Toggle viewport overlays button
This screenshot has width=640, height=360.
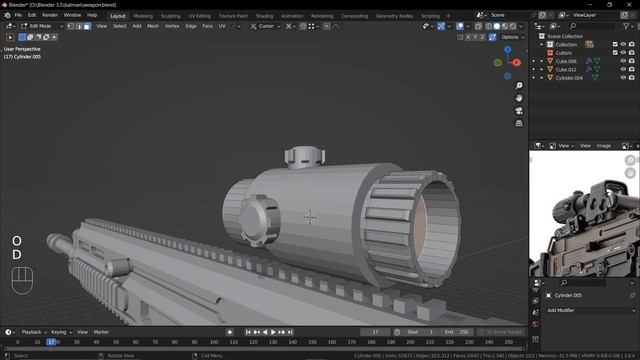(x=460, y=26)
